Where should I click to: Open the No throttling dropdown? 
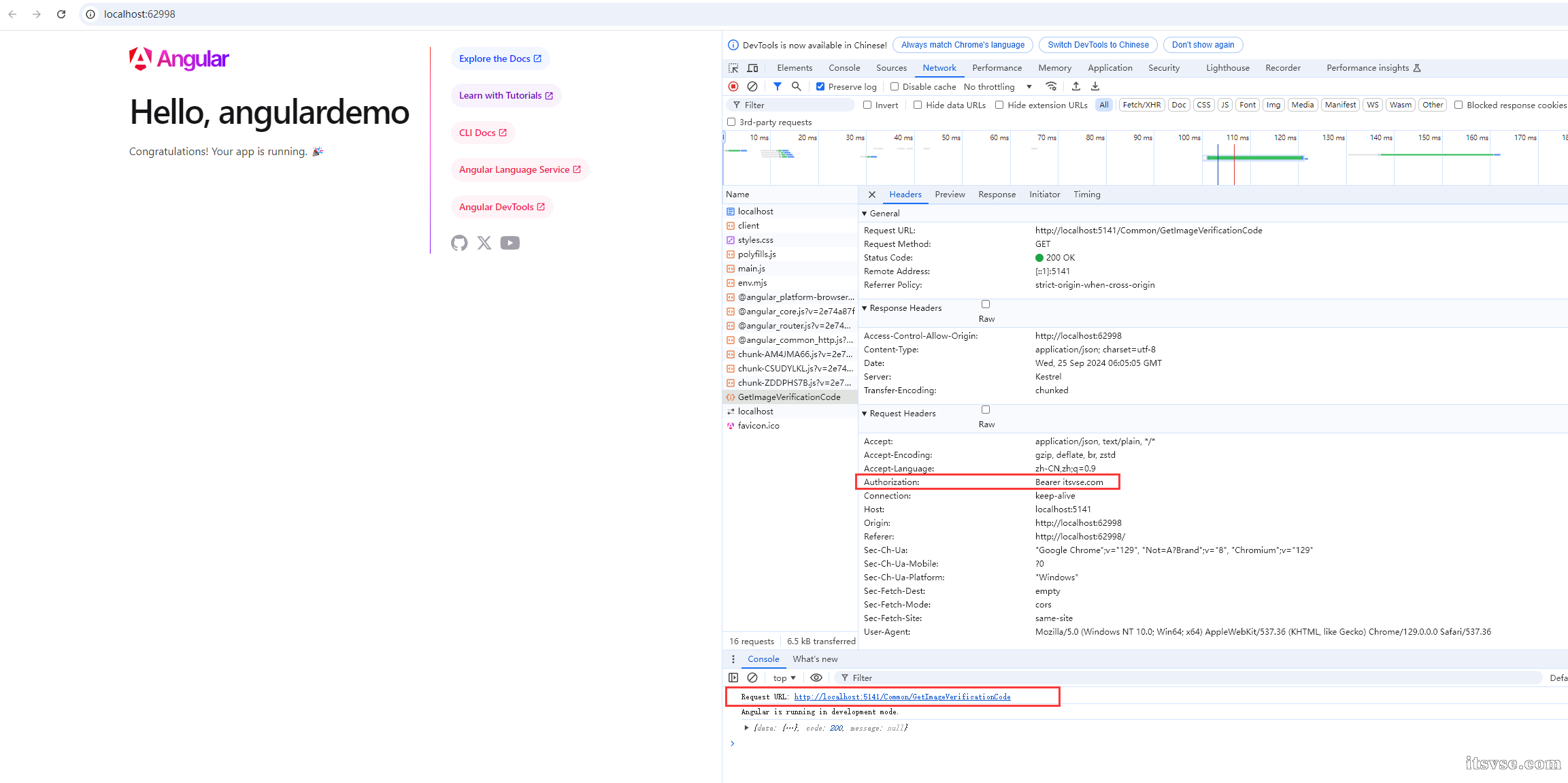[998, 86]
